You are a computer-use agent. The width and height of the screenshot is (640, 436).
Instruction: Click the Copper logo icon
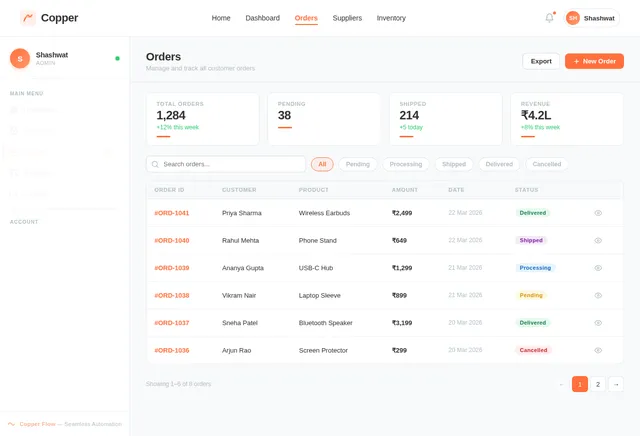point(28,18)
